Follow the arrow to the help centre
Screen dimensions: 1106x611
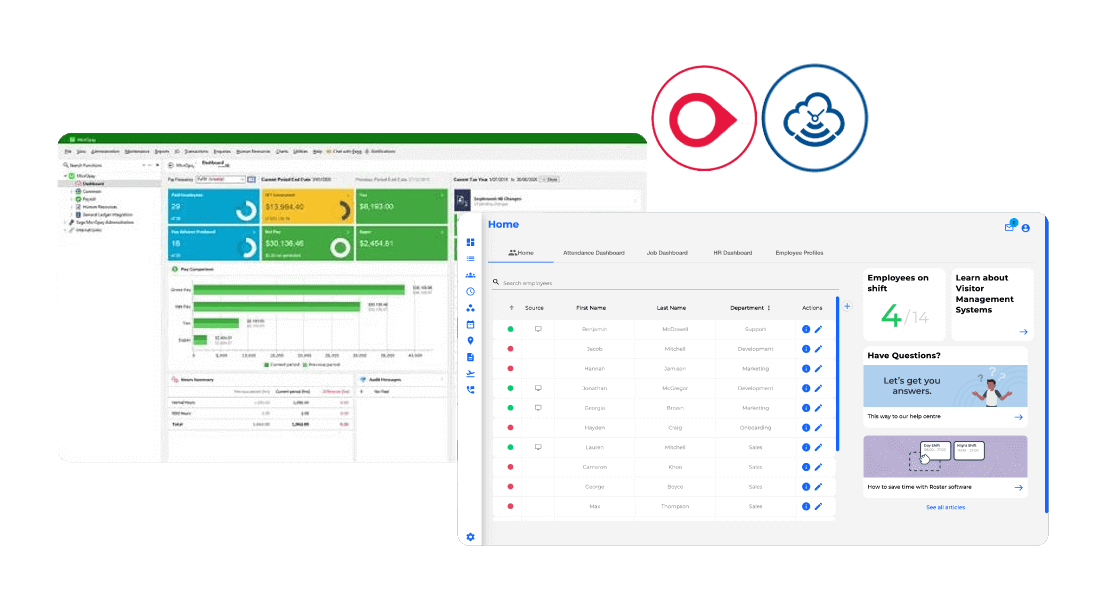1019,417
